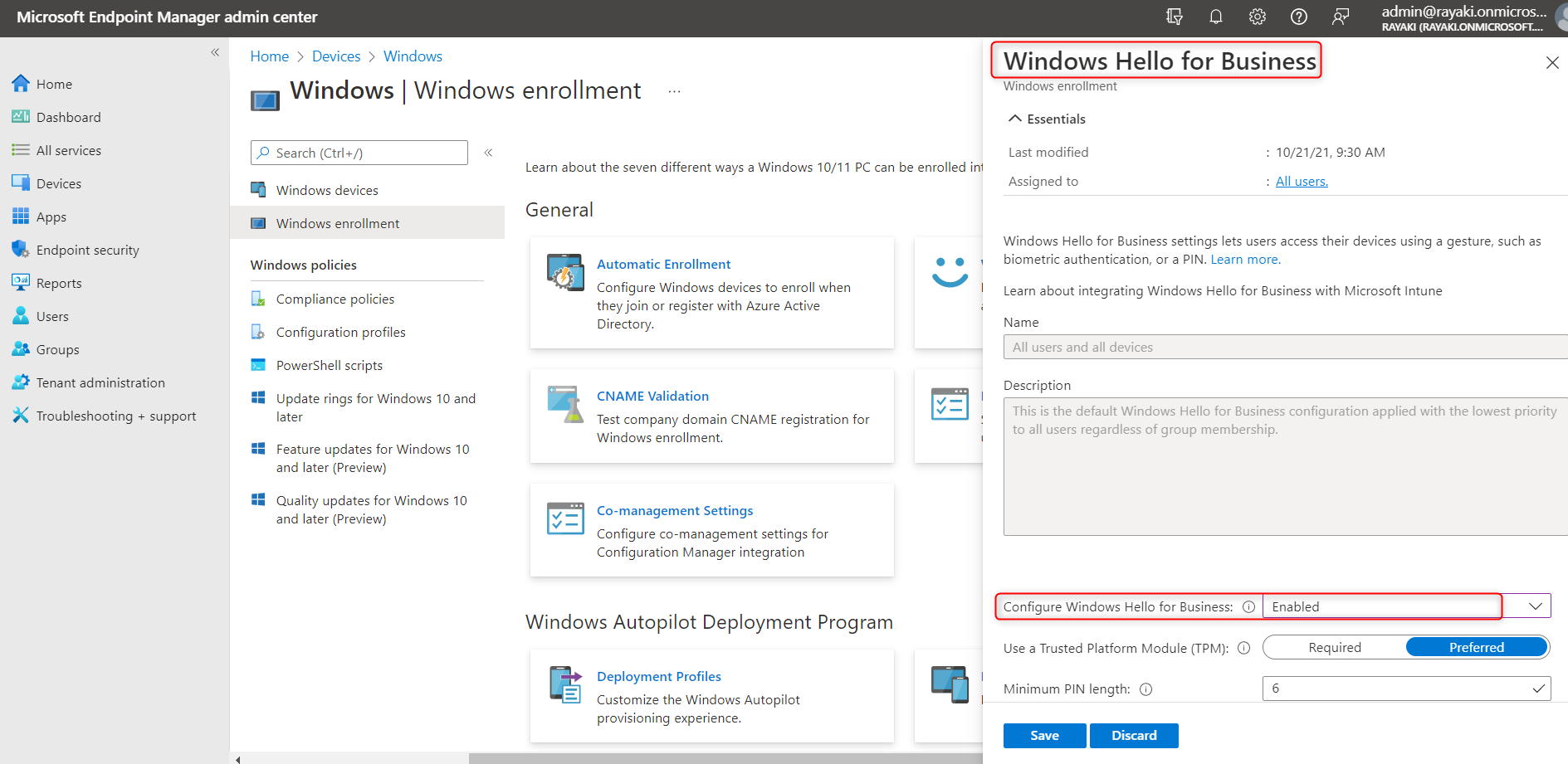Click the Home breadcrumb link

(270, 56)
